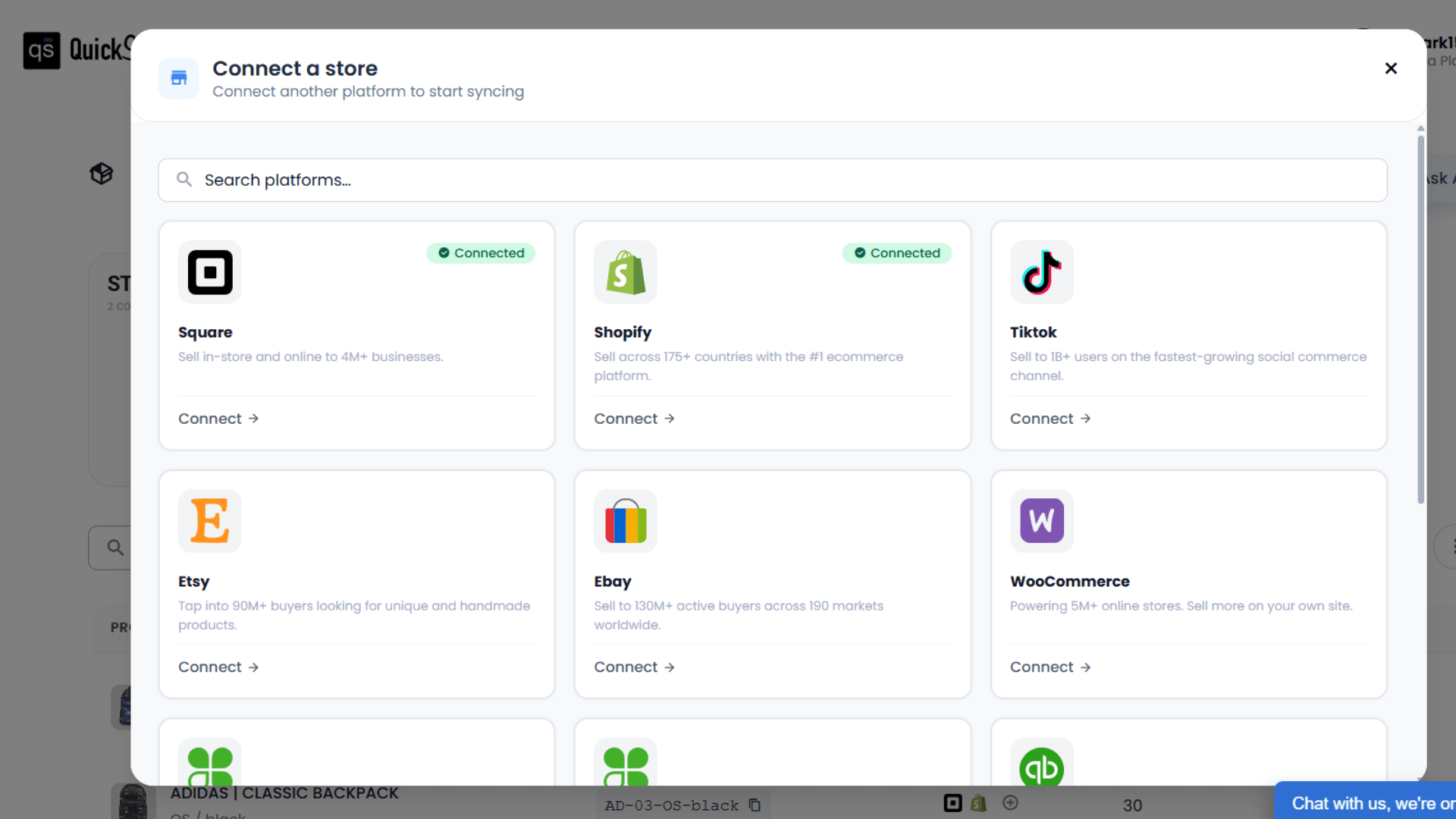
Task: Click the Ebay logo icon
Action: [x=626, y=521]
